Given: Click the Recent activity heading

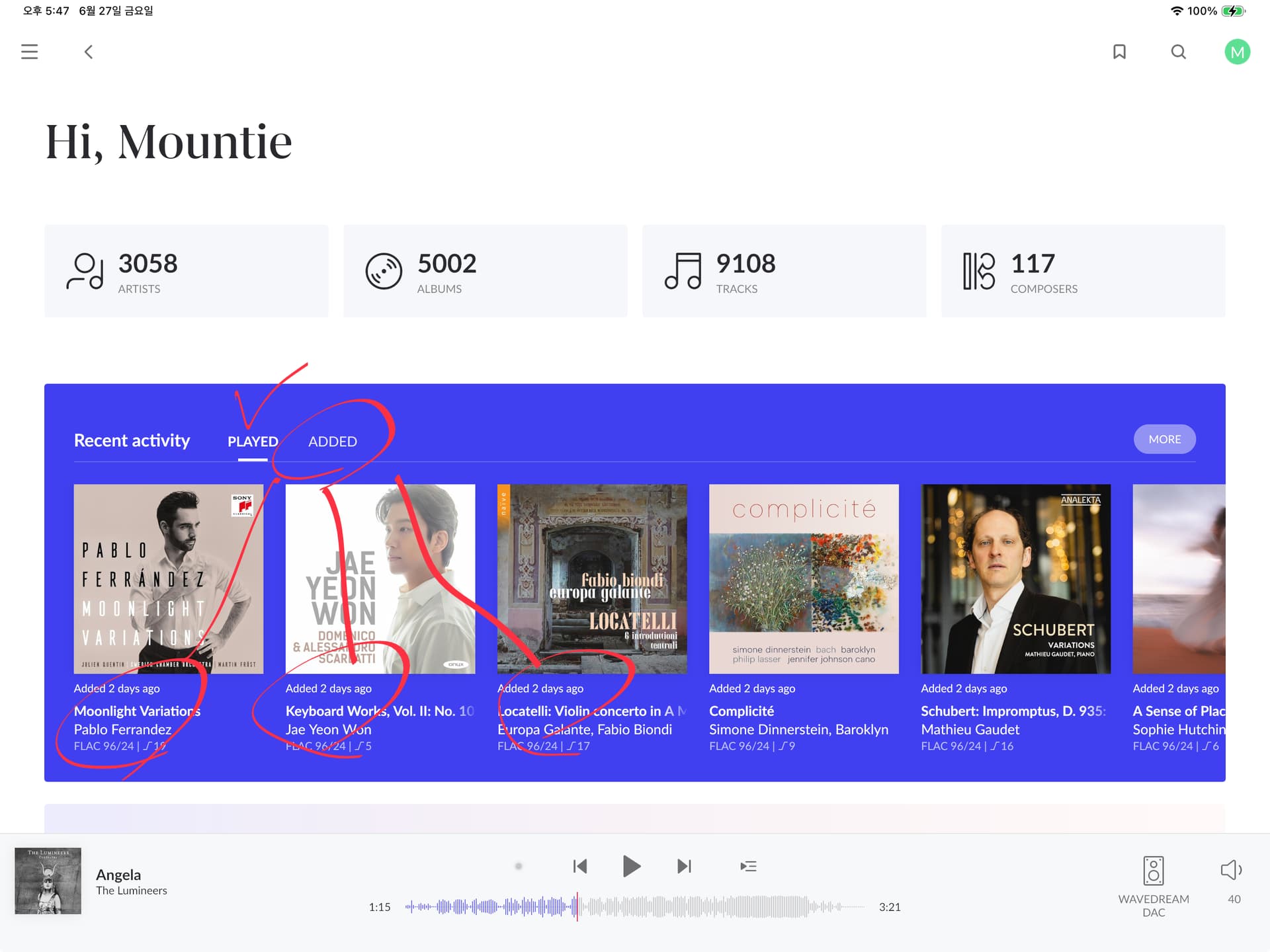Looking at the screenshot, I should click(132, 440).
